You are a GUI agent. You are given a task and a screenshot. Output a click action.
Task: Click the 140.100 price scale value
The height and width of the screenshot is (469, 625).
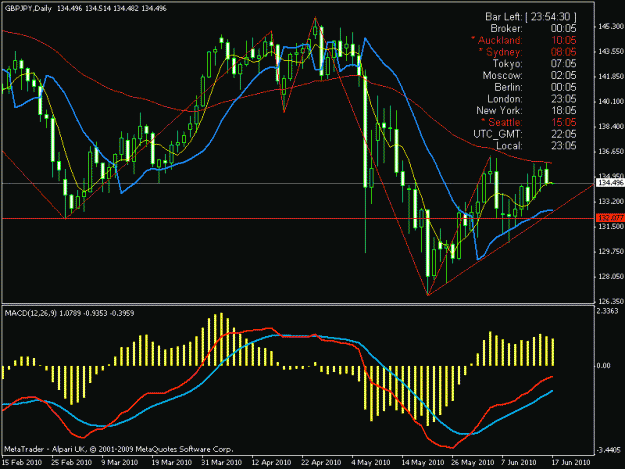[611, 102]
